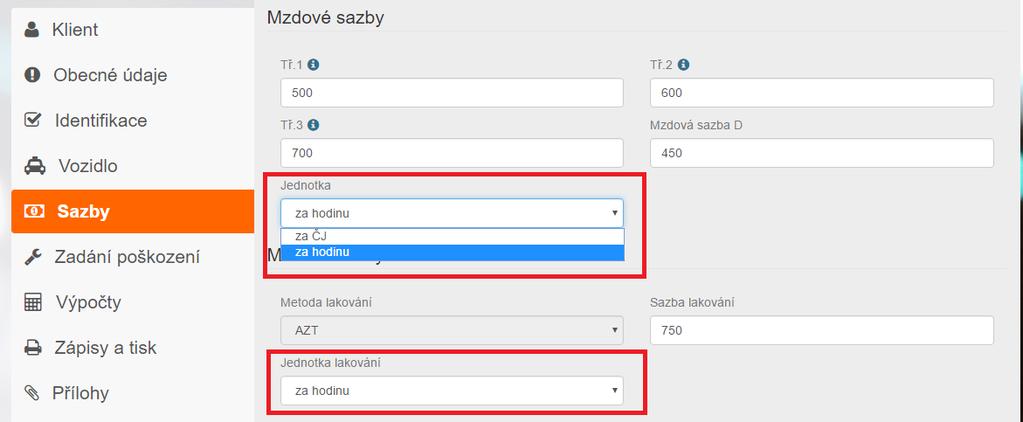Screen dimensions: 1023x422
Task: Open the Sazby menu item
Action: click(x=132, y=211)
